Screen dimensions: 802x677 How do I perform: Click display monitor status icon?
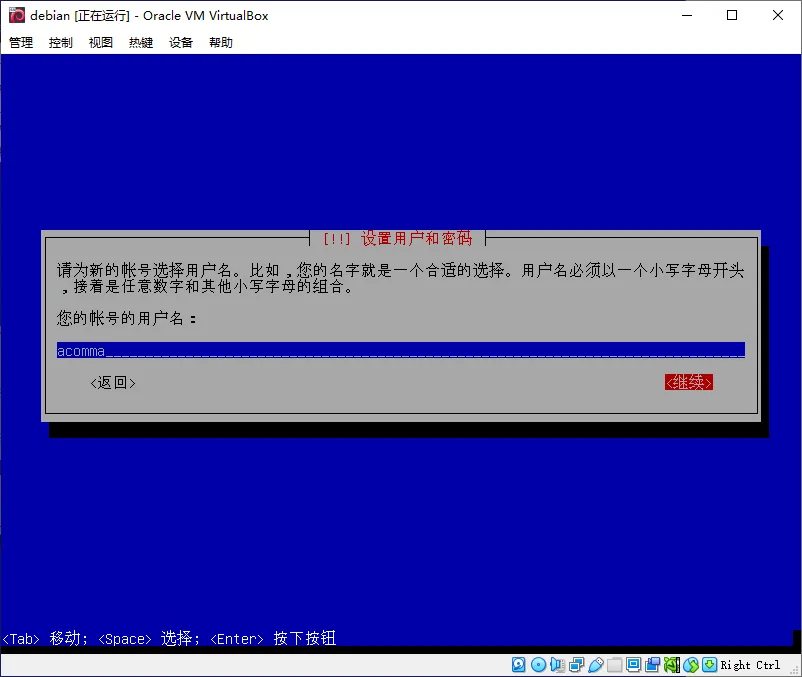[x=633, y=665]
